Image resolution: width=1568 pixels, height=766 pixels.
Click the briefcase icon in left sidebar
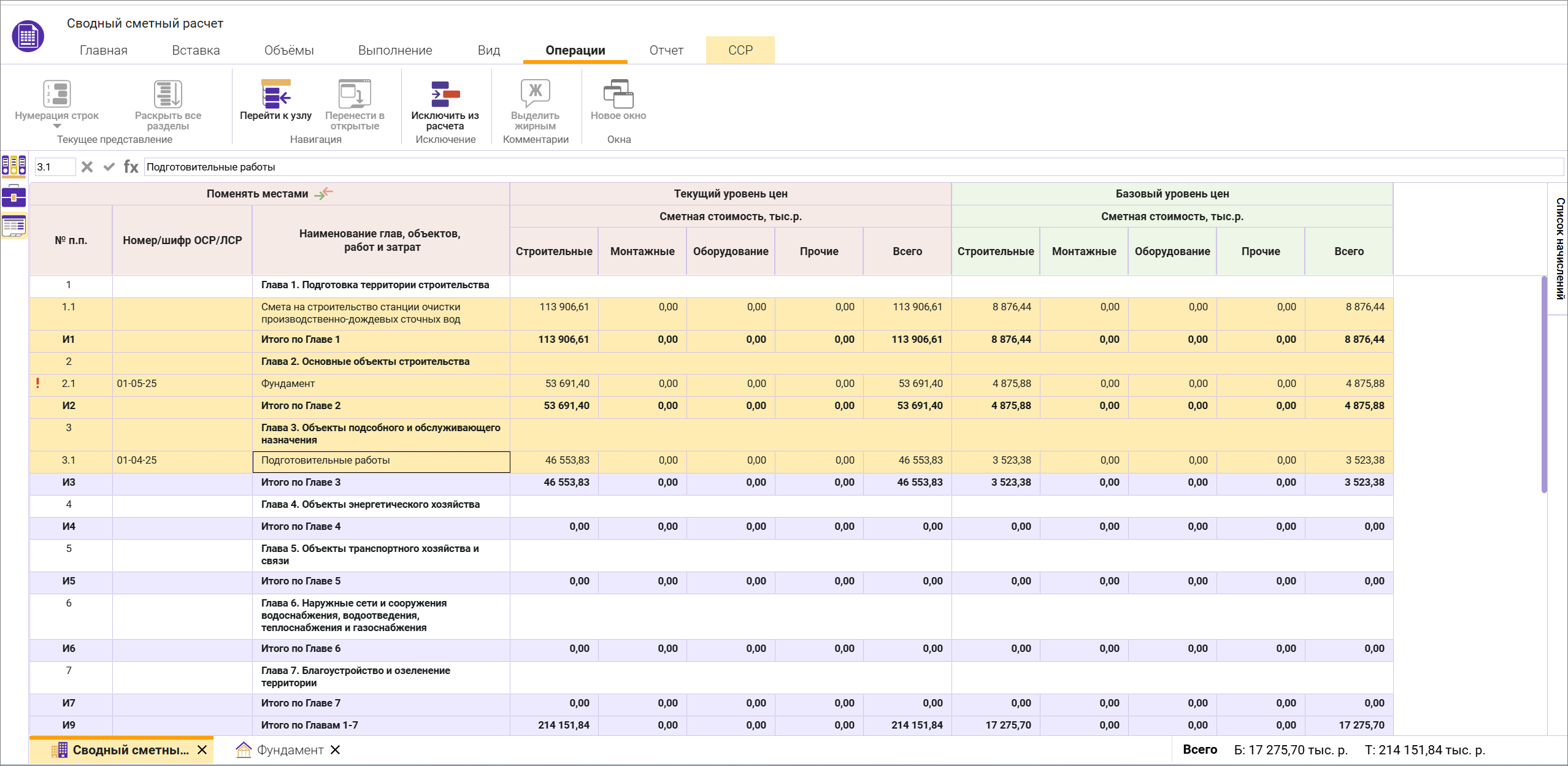tap(13, 196)
